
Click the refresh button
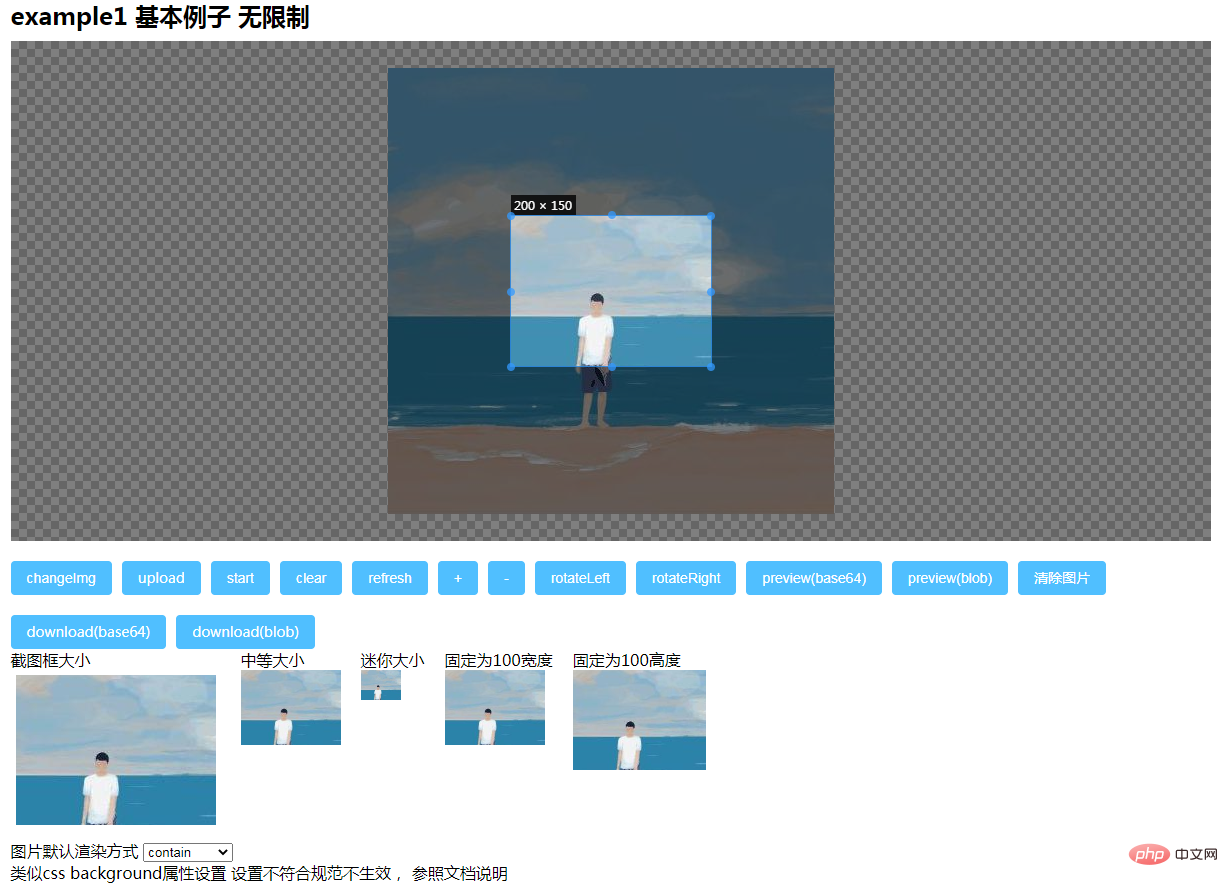[x=390, y=578]
